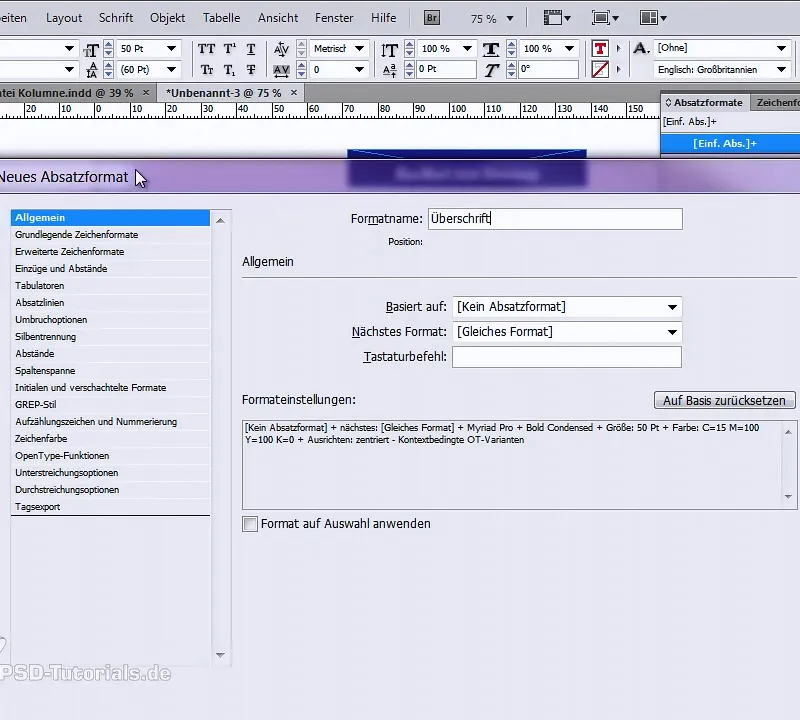The image size is (800, 720).
Task: Open the Objekt menu
Action: click(167, 18)
